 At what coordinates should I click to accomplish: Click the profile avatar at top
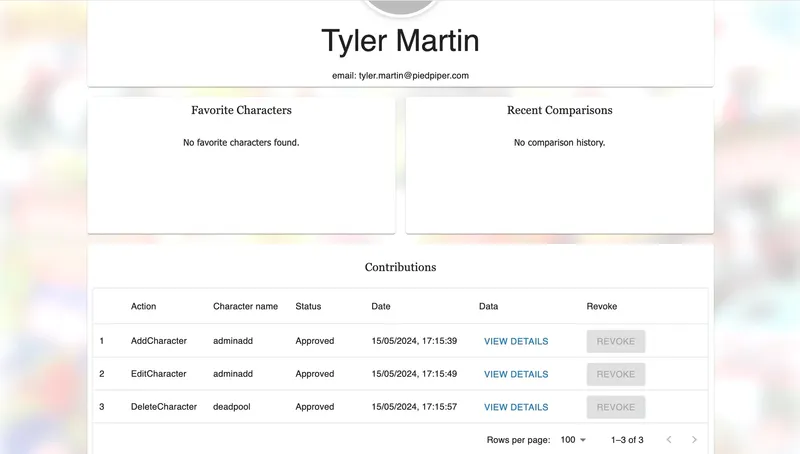coord(401,6)
